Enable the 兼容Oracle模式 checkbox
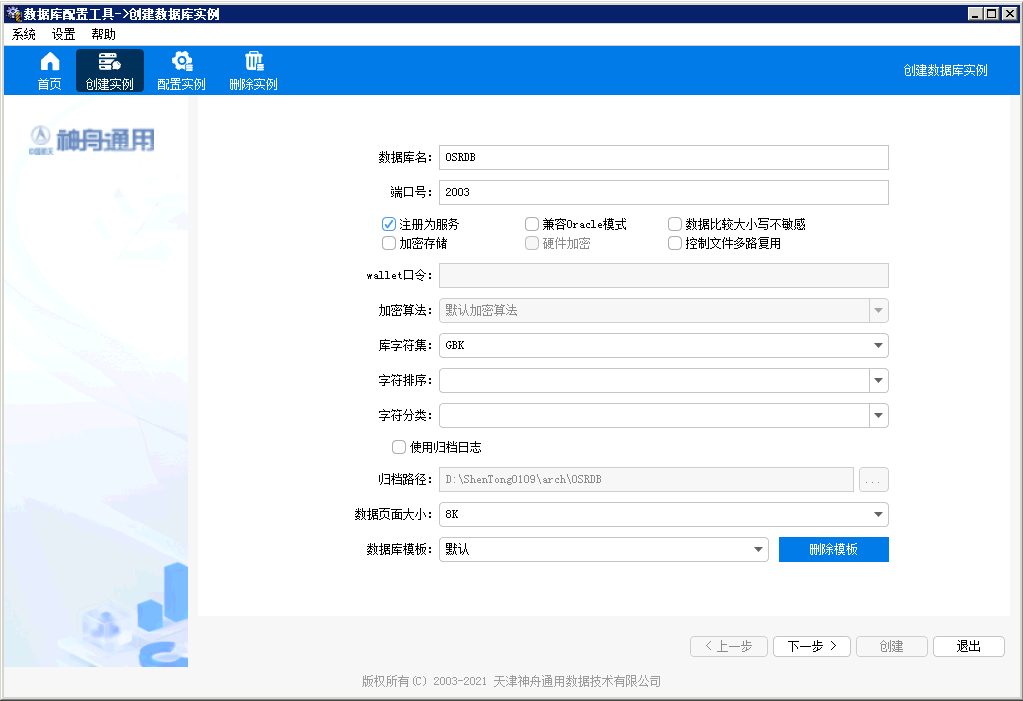This screenshot has width=1023, height=701. [x=532, y=225]
